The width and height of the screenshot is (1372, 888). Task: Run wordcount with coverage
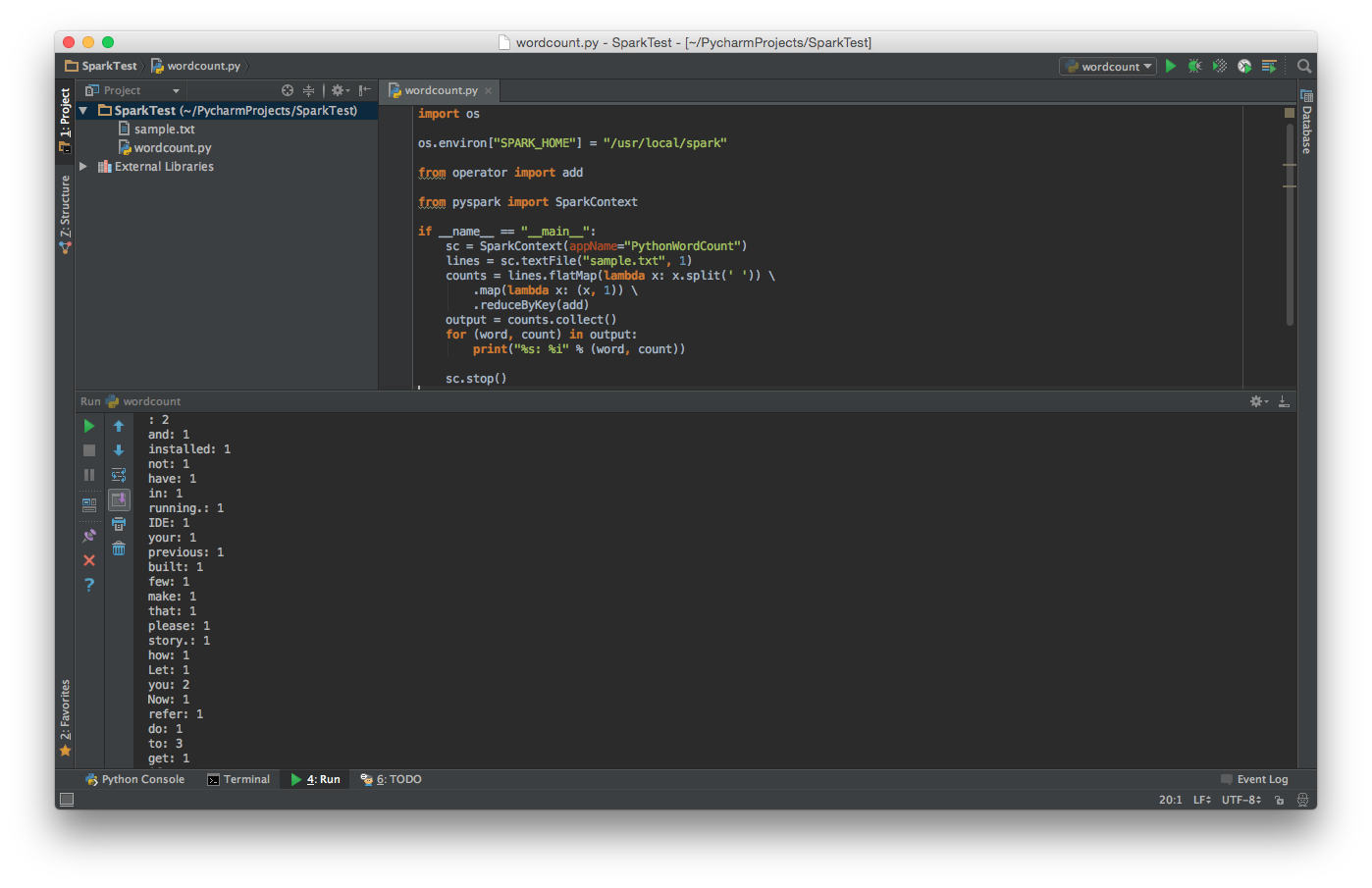click(x=1219, y=67)
